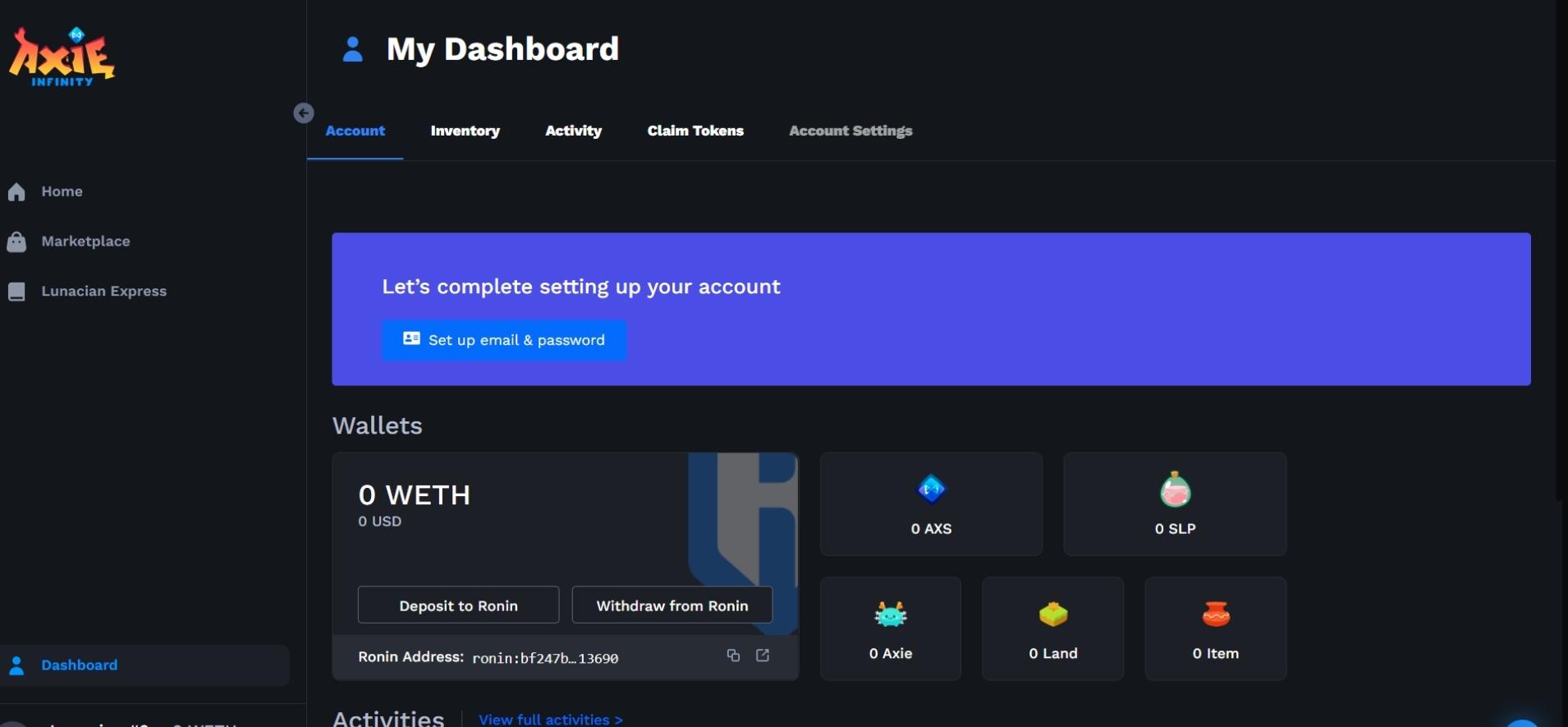
Task: Click the 0 Item count label
Action: (x=1216, y=654)
